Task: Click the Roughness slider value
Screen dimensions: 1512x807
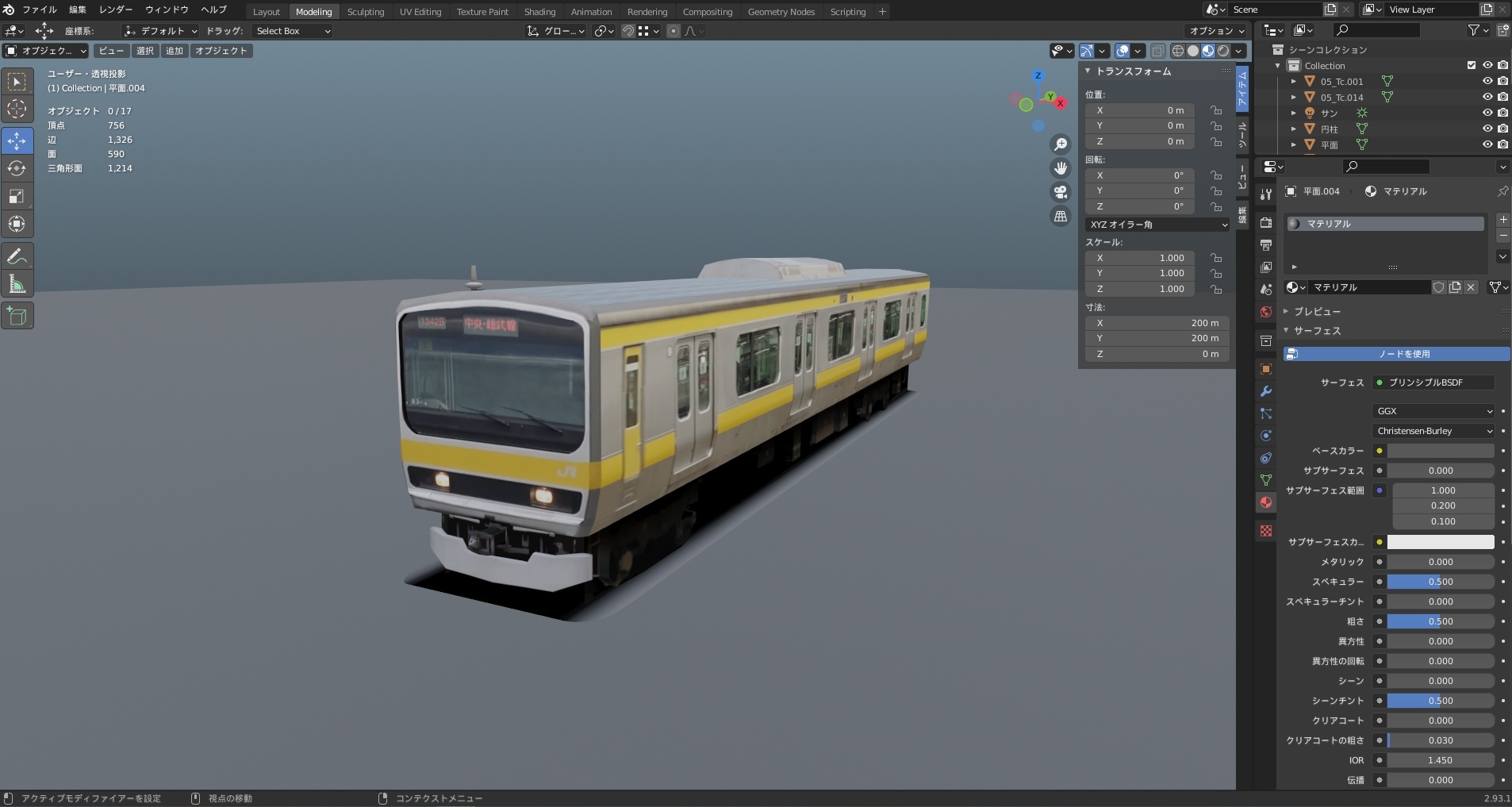Action: point(1440,621)
